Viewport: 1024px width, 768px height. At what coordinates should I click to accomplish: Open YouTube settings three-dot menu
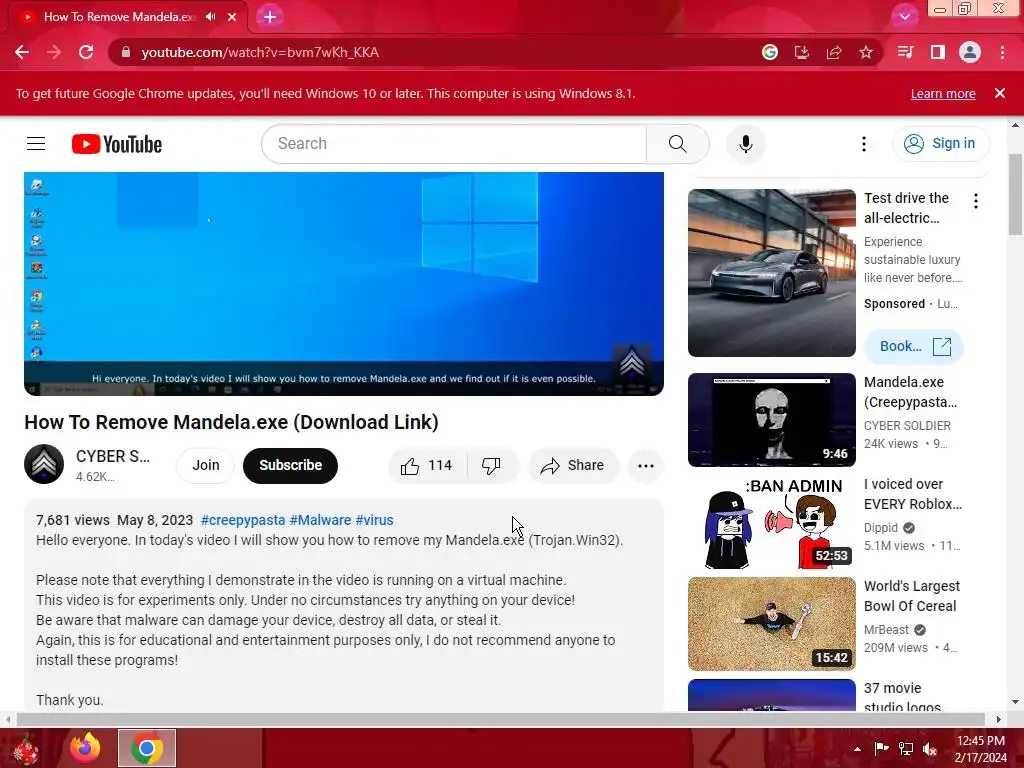tap(863, 144)
